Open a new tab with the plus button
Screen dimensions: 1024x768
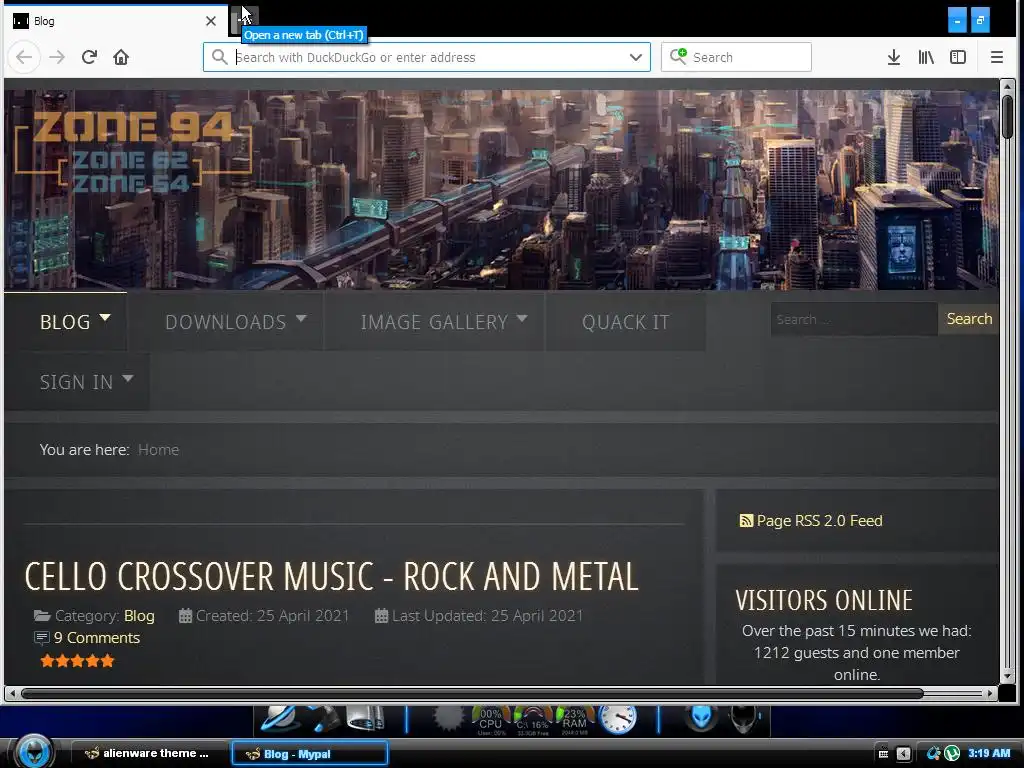click(x=244, y=20)
